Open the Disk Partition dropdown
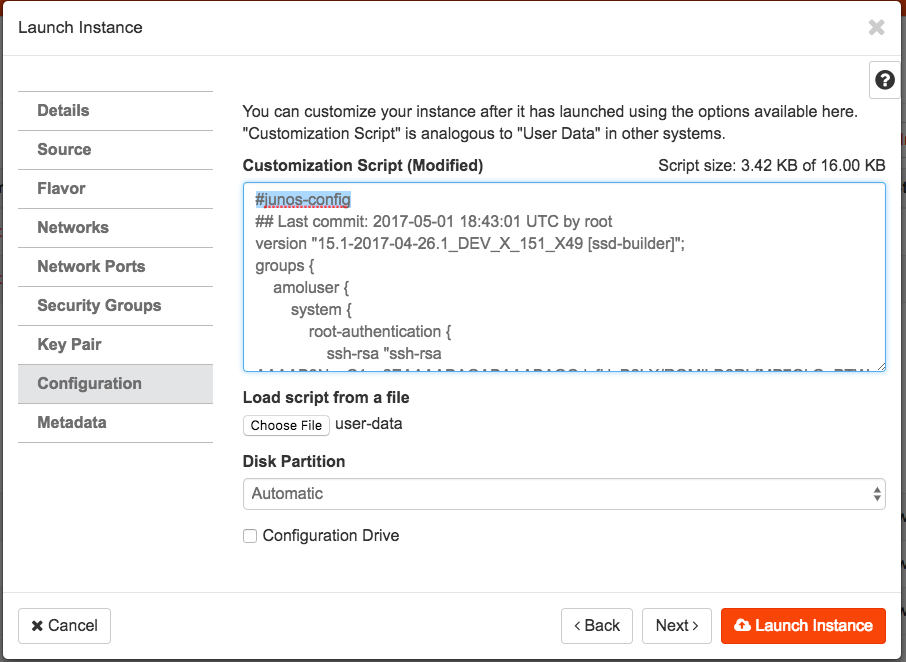 [x=564, y=494]
